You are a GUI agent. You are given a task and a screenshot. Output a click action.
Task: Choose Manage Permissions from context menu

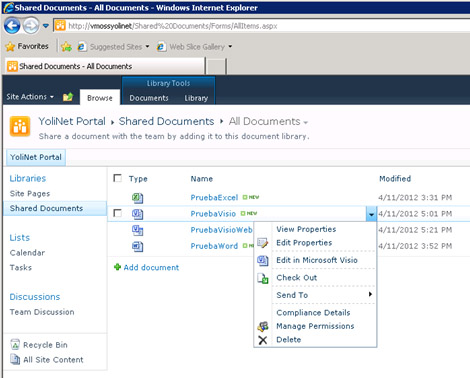pos(315,326)
